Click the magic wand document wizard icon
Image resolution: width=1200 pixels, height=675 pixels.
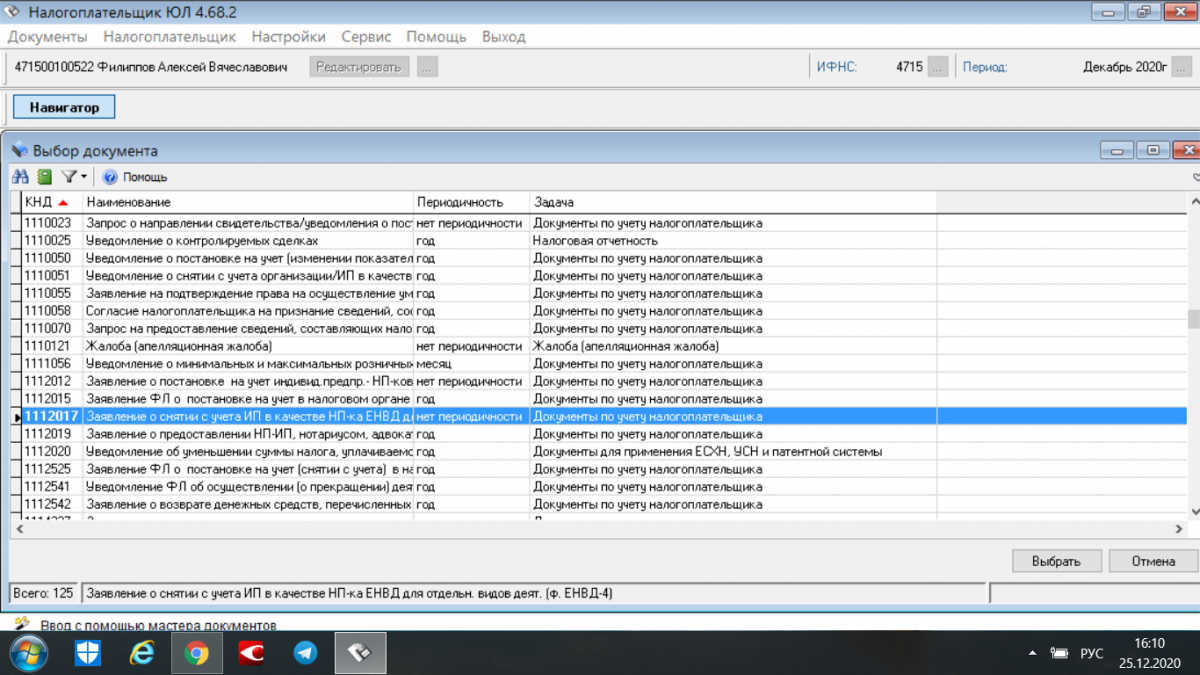coord(22,624)
